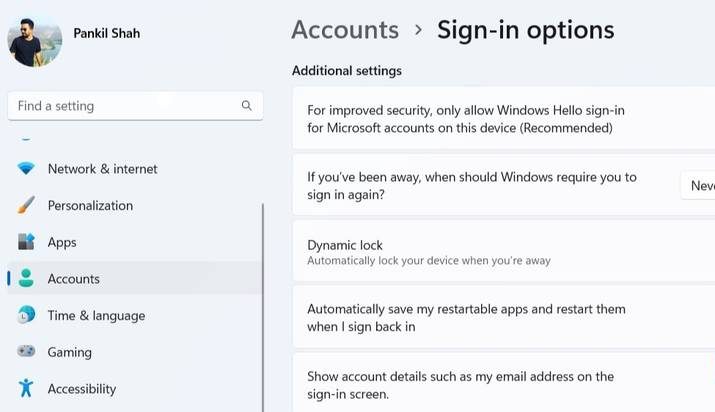Screen dimensions: 715x412
Task: Click the Additional settings heading
Action: click(x=347, y=71)
